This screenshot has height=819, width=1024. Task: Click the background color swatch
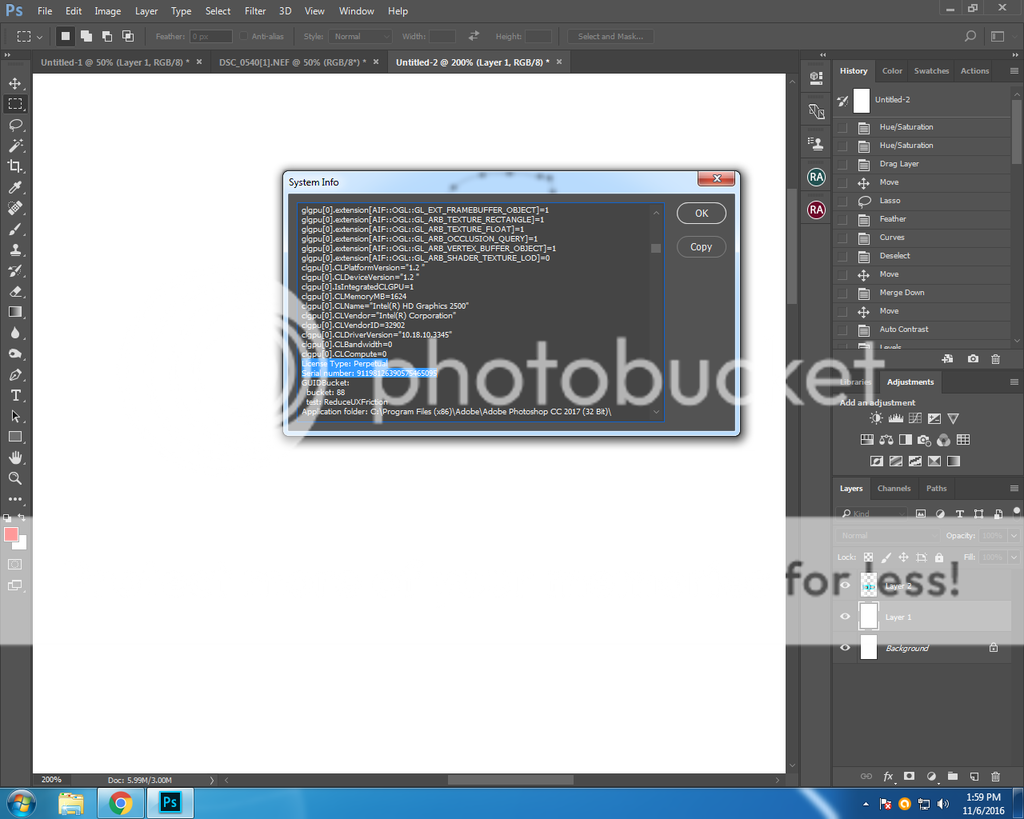[x=22, y=544]
